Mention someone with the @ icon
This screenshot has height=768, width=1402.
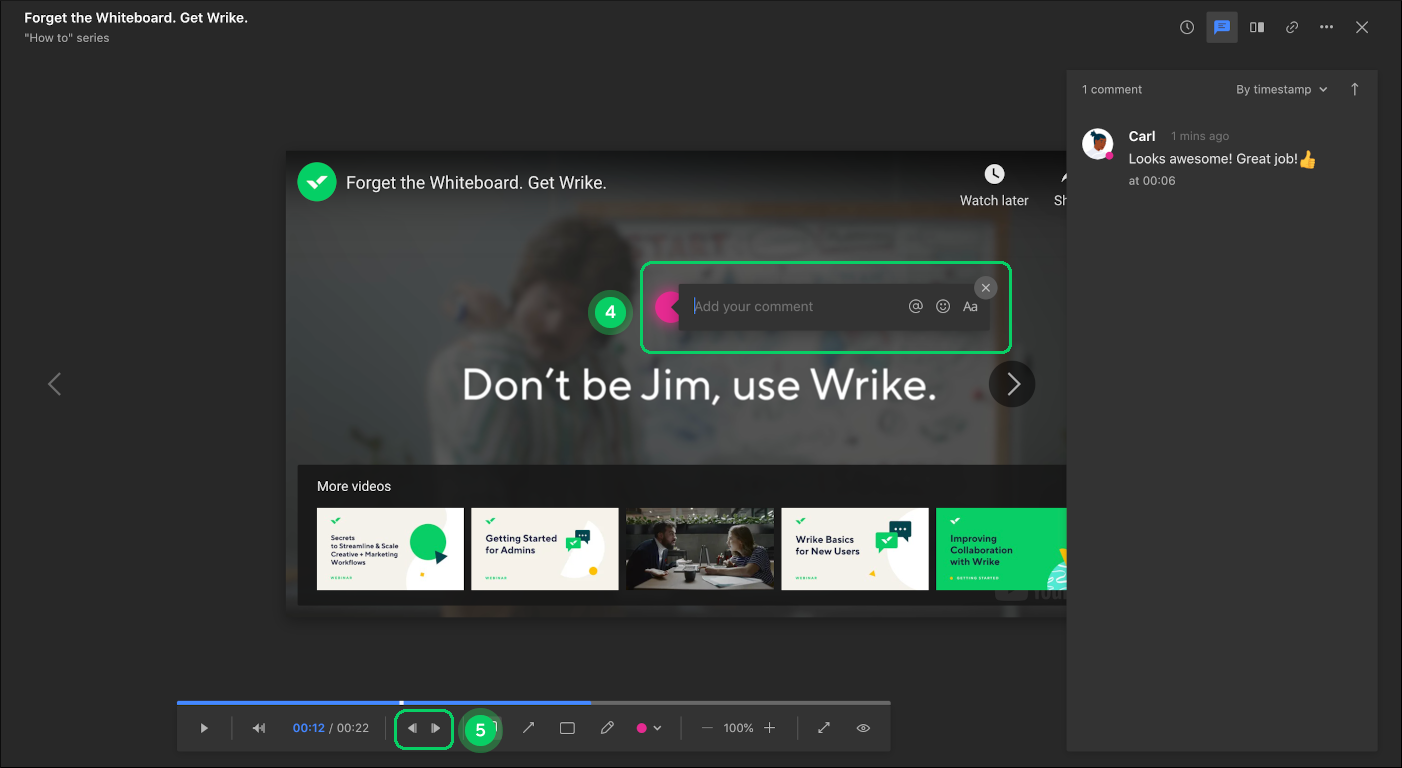tap(915, 307)
